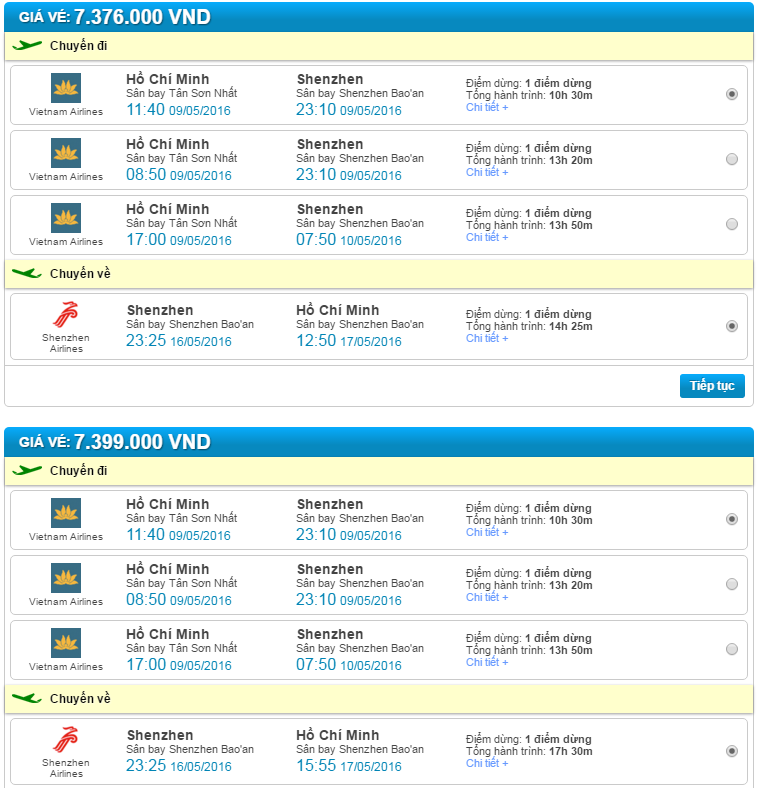
Task: Expand Chi tiết for 13h 50m flight, 7.376.000 fare
Action: click(x=487, y=237)
